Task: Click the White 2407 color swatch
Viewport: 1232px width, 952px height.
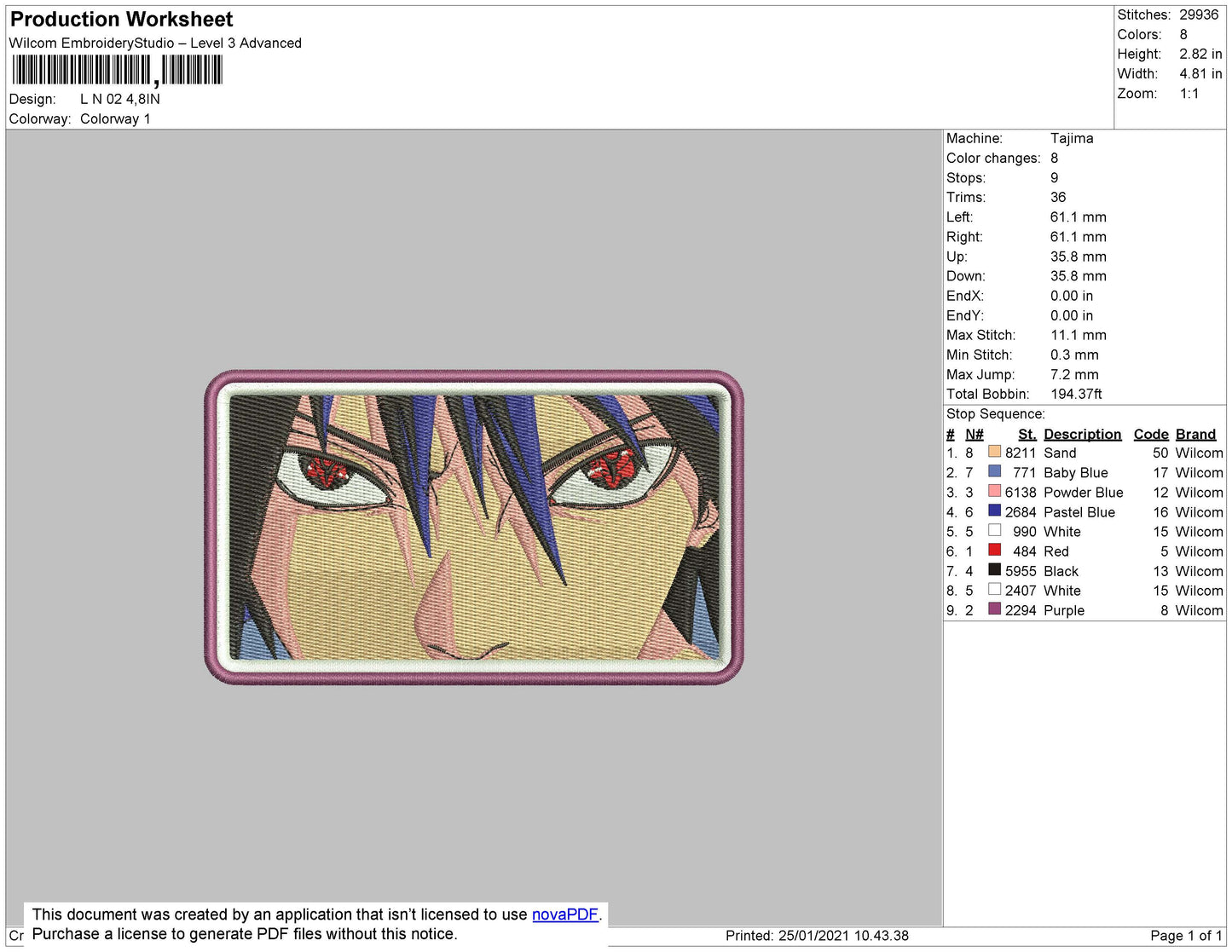Action: 994,589
